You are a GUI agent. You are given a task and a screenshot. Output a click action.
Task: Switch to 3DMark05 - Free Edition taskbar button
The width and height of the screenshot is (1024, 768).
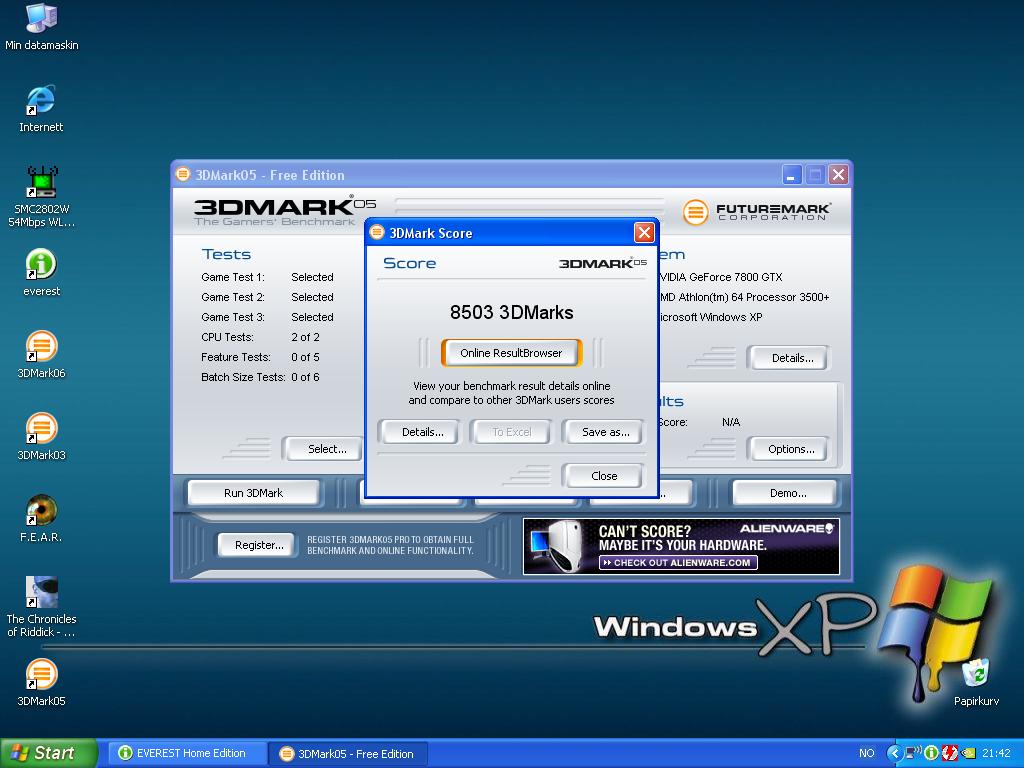pyautogui.click(x=349, y=754)
